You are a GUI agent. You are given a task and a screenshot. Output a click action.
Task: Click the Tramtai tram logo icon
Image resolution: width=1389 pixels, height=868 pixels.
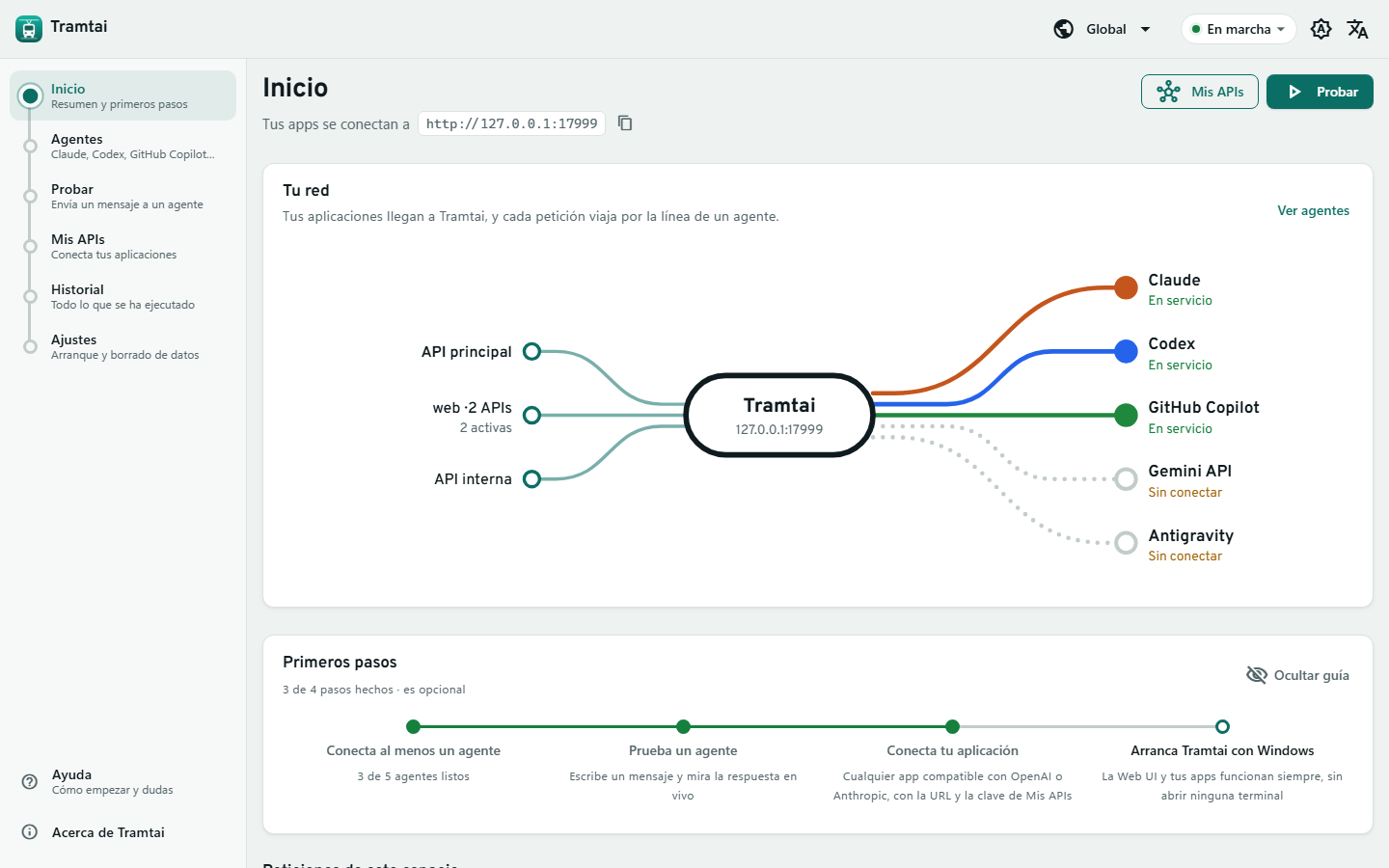pyautogui.click(x=29, y=29)
